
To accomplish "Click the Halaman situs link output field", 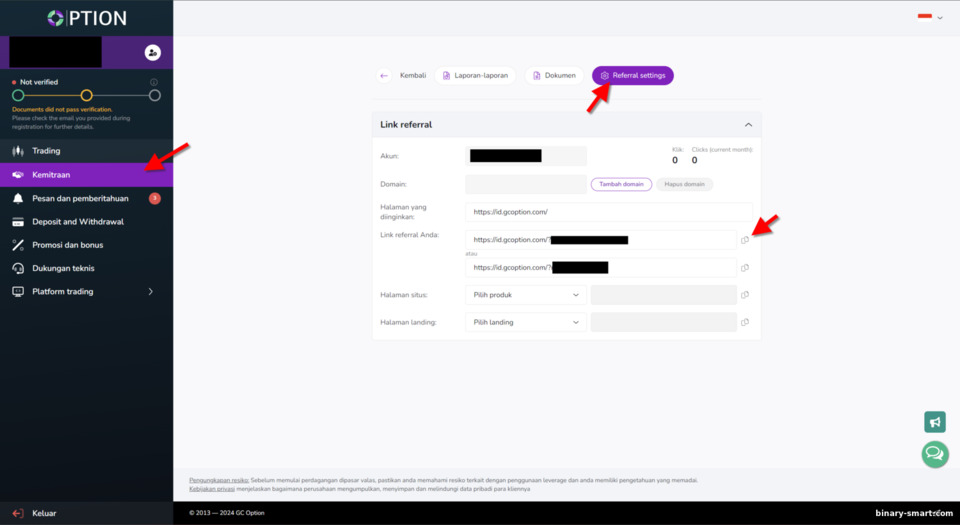I will pos(664,295).
